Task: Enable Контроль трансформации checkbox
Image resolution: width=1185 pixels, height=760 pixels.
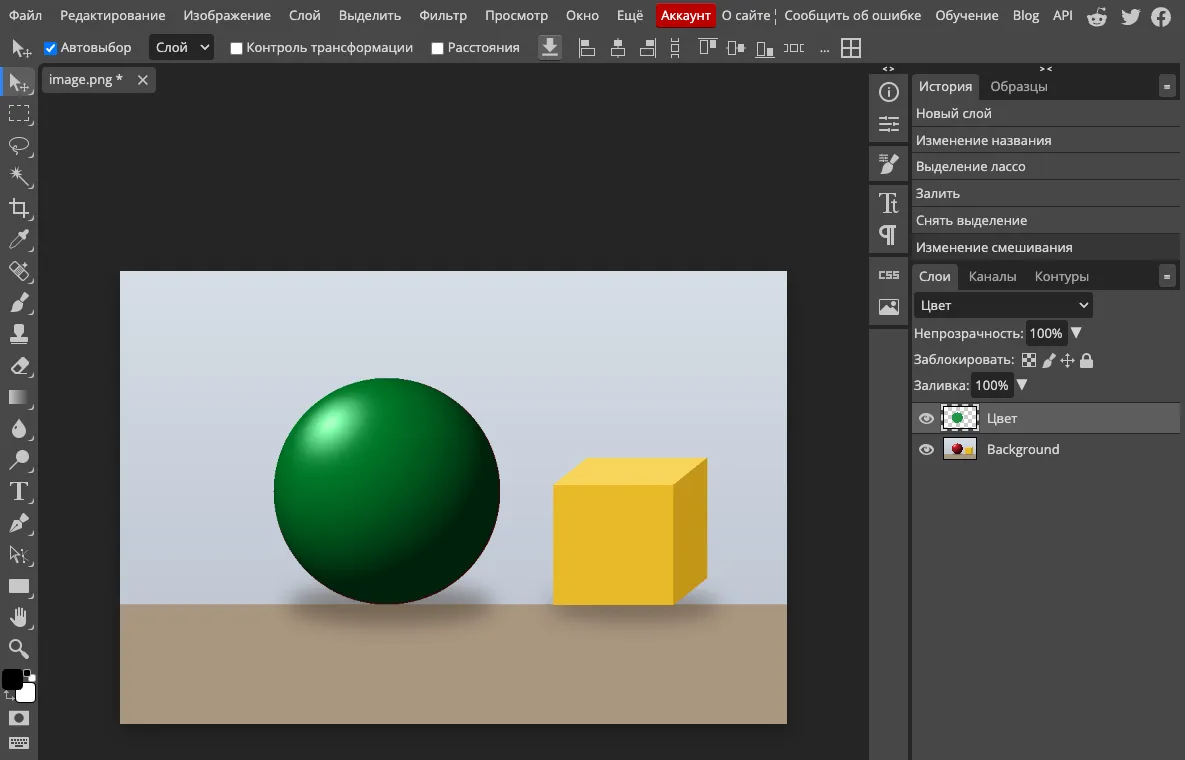Action: (237, 48)
